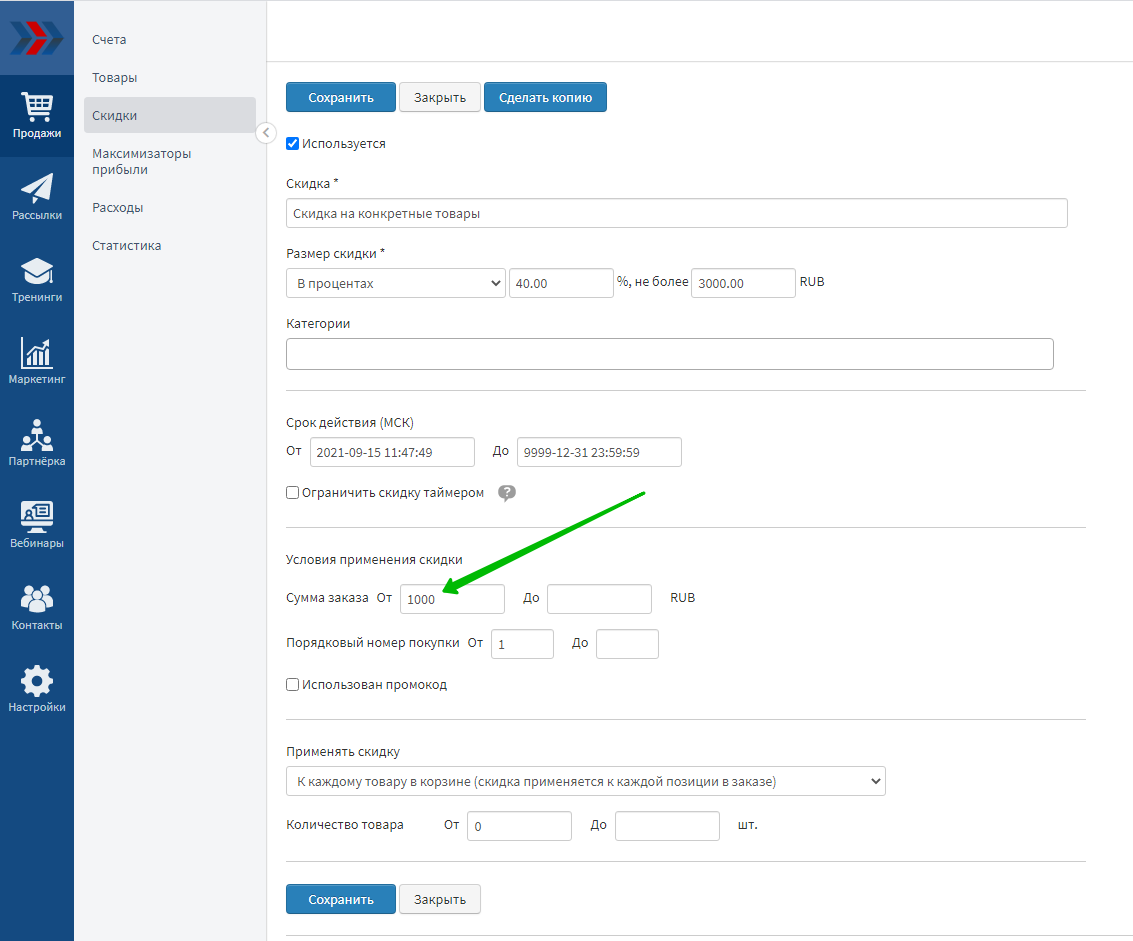Tick the Использован промокод checkbox
Image resolution: width=1133 pixels, height=941 pixels.
click(x=293, y=685)
